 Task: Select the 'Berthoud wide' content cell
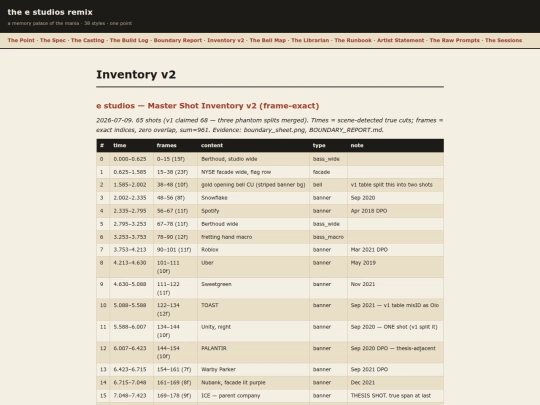[253, 224]
